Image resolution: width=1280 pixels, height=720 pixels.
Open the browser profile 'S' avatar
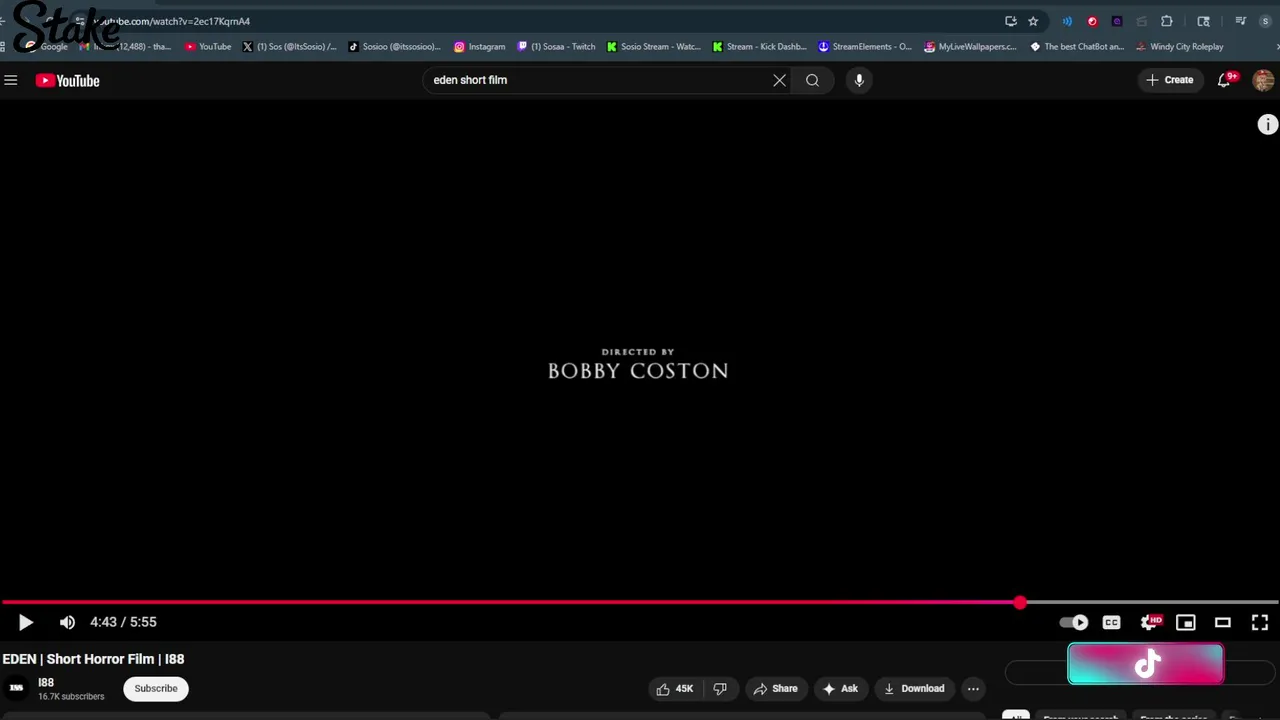(x=1265, y=21)
